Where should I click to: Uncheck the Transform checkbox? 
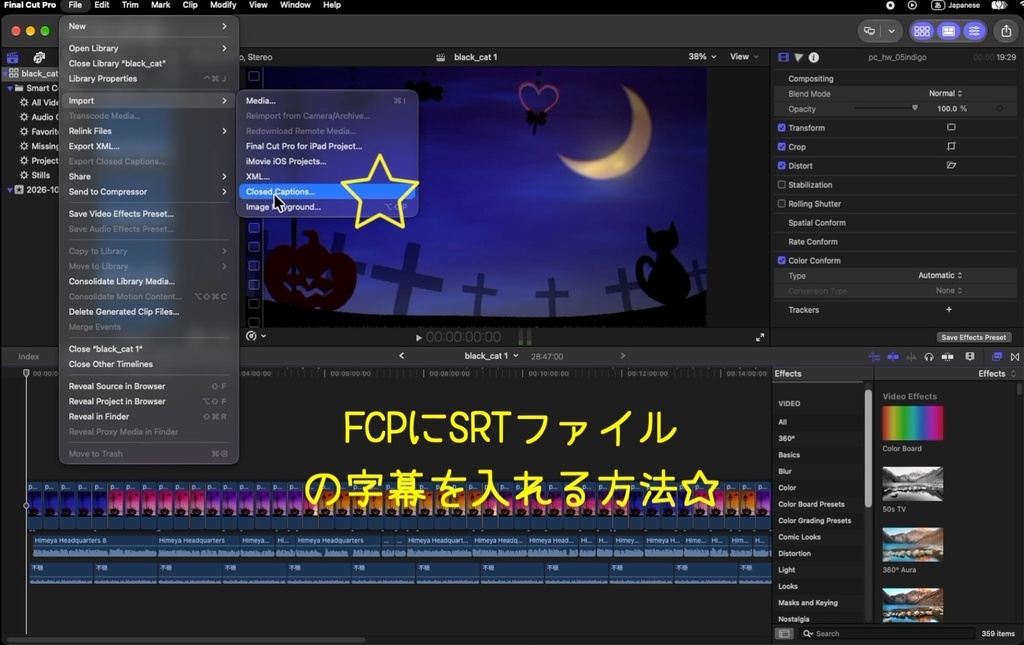(x=782, y=127)
